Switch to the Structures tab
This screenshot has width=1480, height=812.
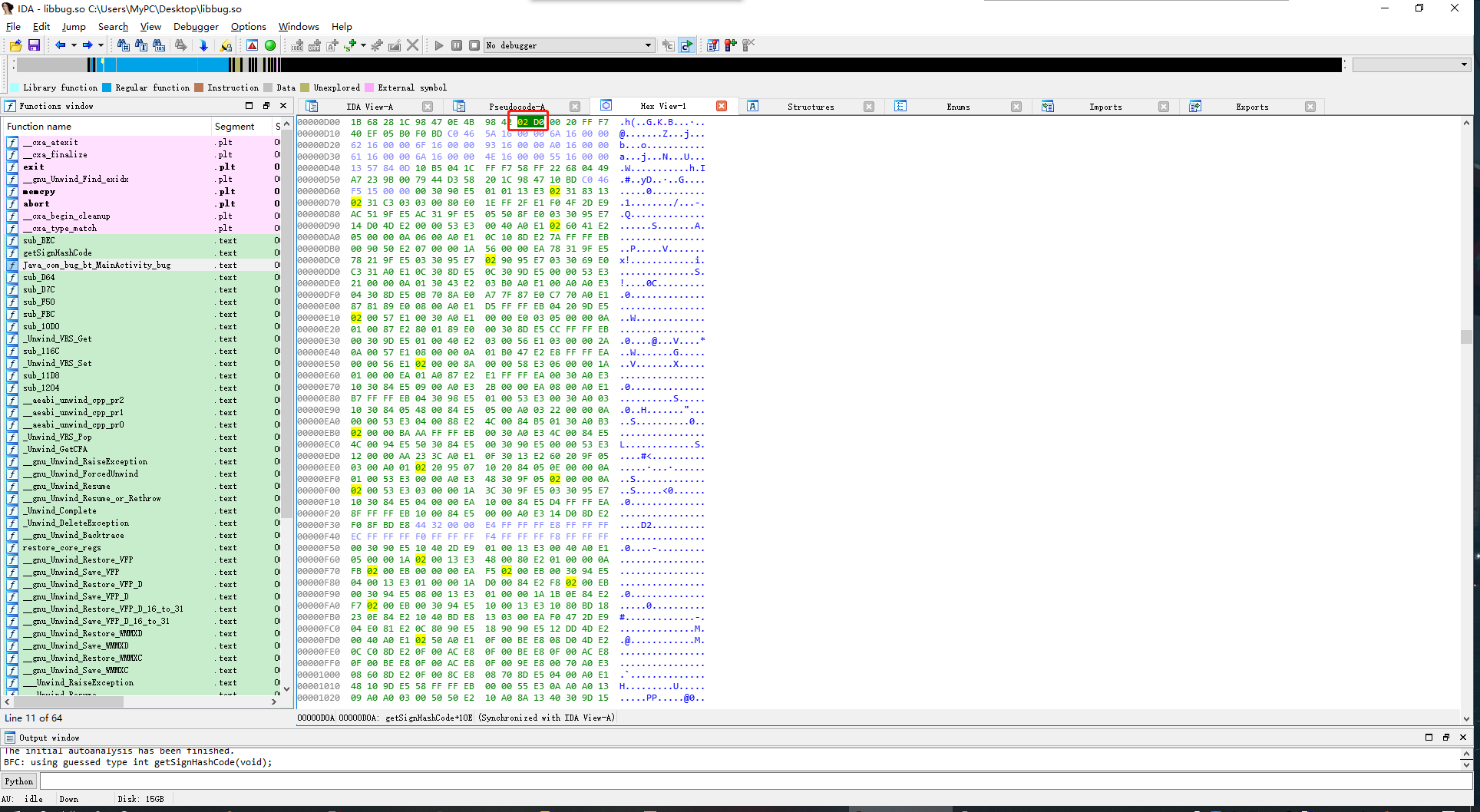811,107
